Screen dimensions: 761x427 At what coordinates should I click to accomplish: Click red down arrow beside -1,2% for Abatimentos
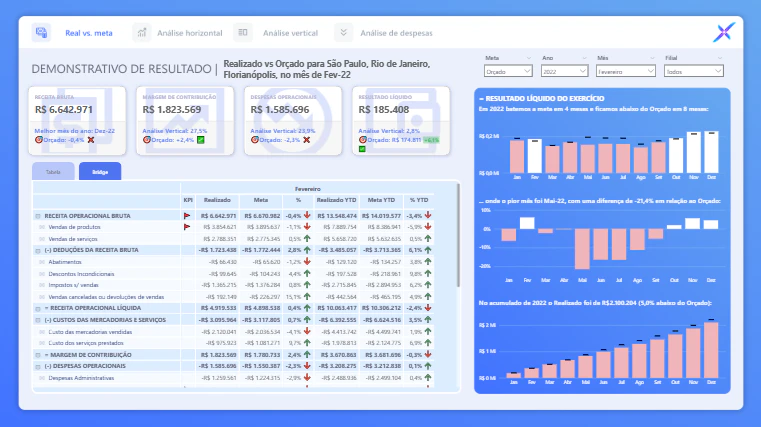coord(307,262)
